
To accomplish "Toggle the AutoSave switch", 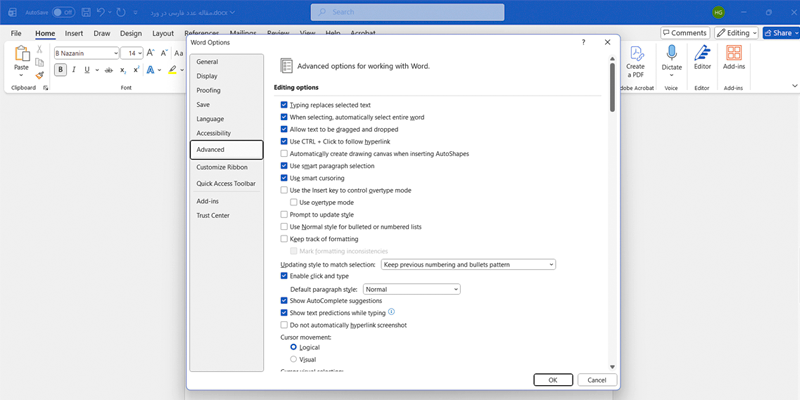I will 62,12.
